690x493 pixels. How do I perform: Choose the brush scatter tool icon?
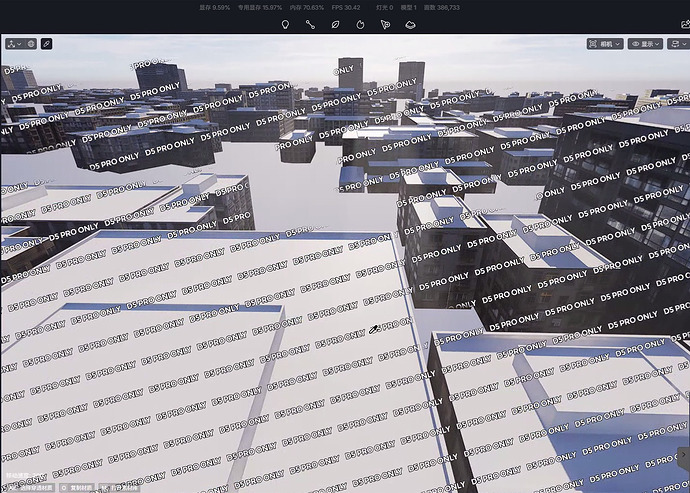tap(385, 25)
